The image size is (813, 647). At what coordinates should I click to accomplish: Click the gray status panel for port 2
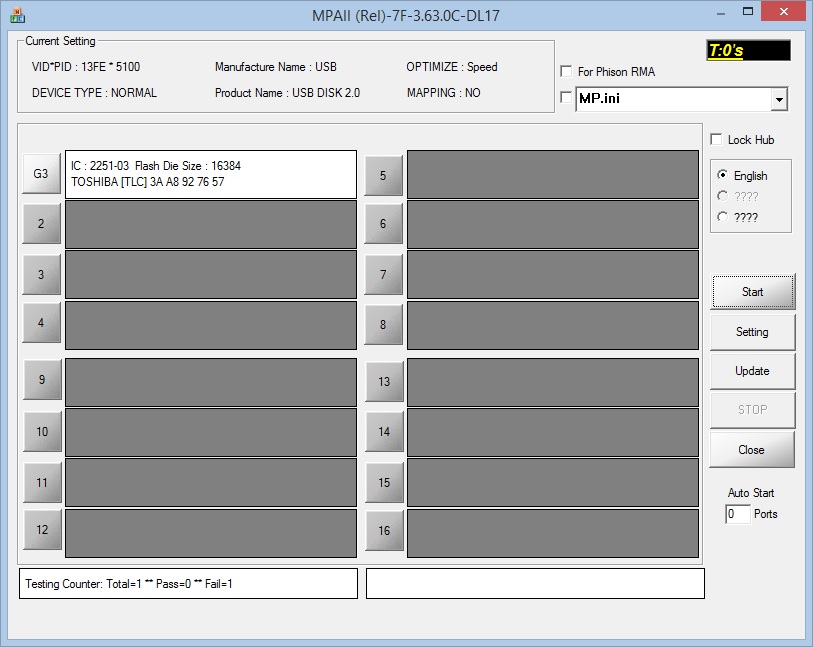211,224
